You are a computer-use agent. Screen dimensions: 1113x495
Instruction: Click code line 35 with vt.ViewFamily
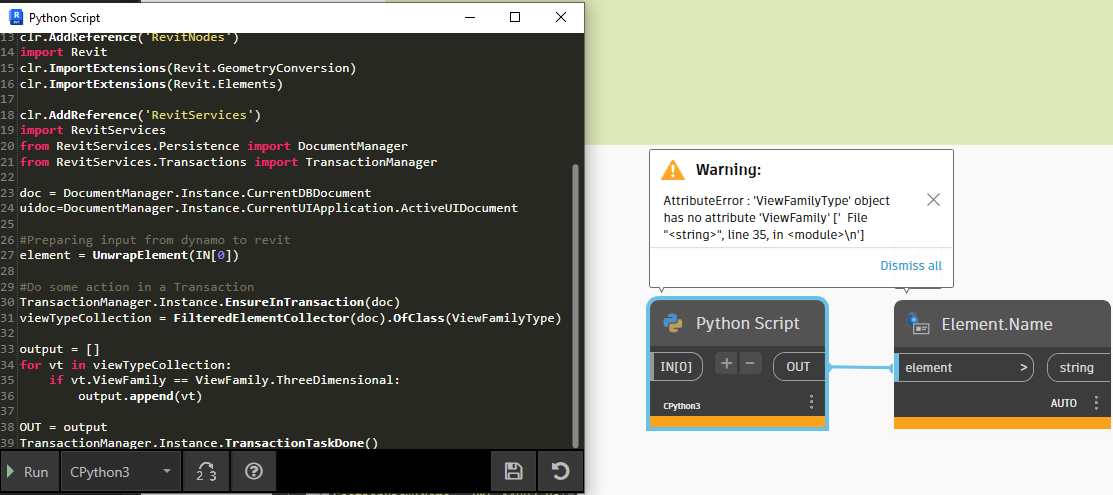point(224,381)
